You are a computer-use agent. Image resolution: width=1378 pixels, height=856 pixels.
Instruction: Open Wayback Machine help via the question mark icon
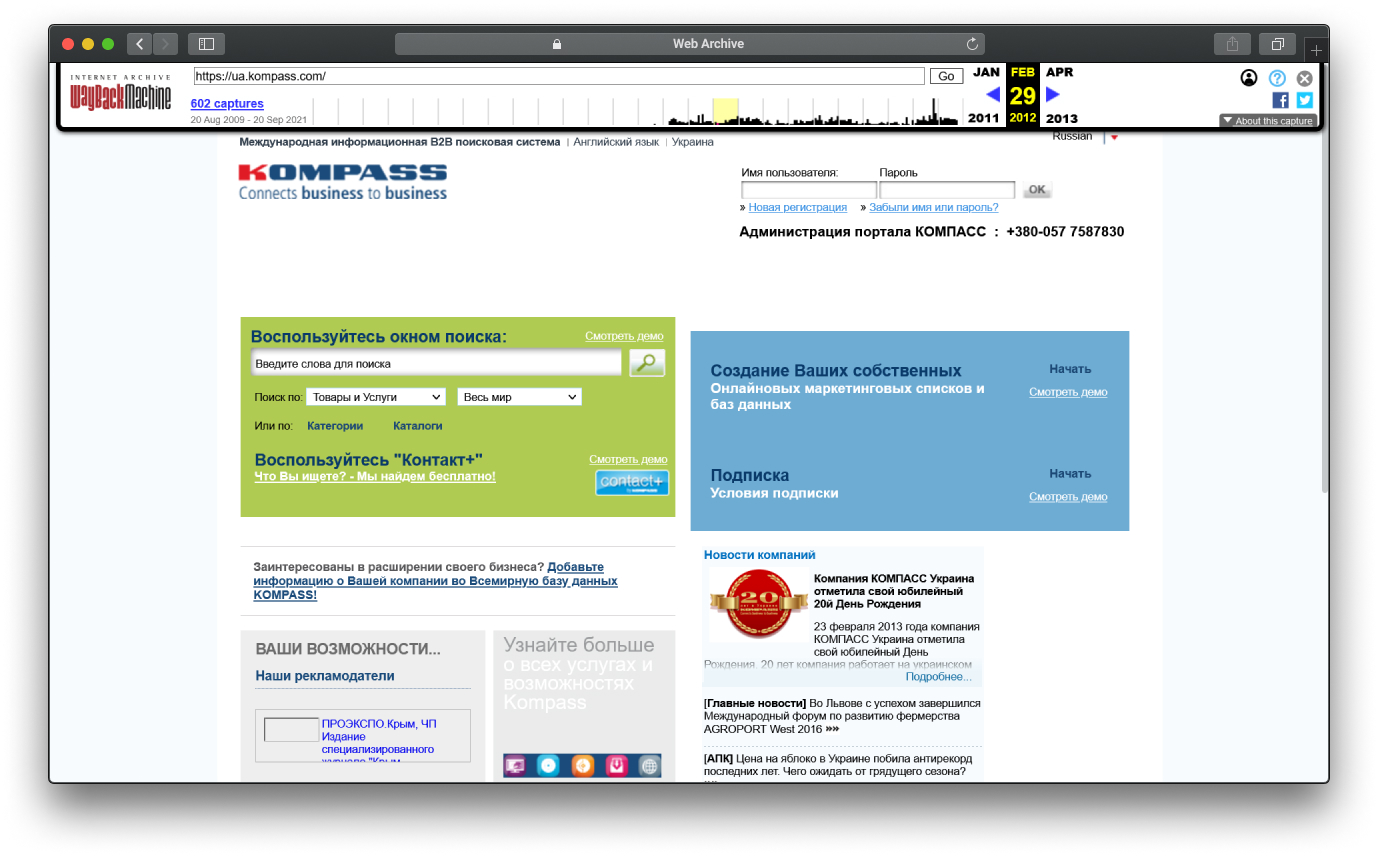(x=1276, y=77)
